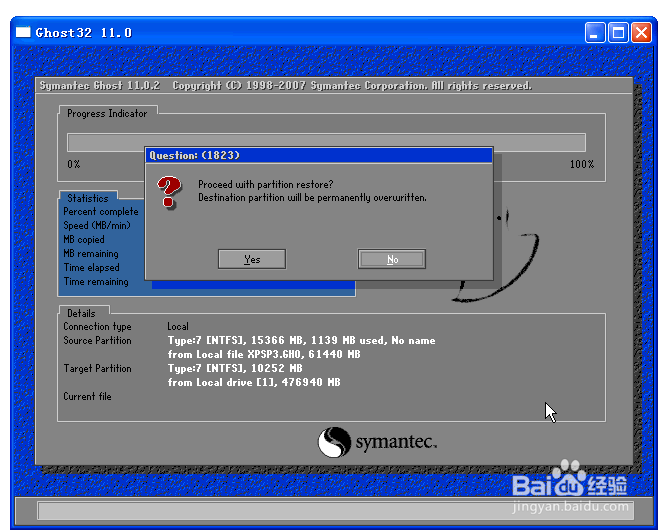Click the 'MB copied' label

tap(84, 239)
